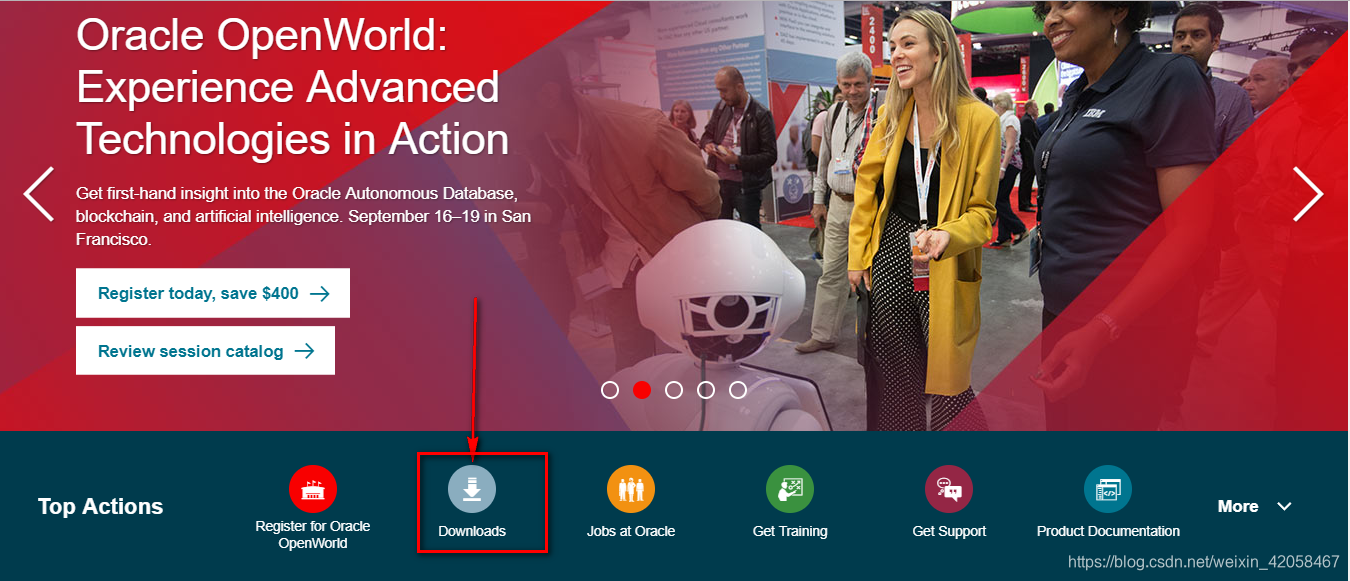Select the fifth carousel dot
This screenshot has height=581, width=1350.
click(738, 390)
